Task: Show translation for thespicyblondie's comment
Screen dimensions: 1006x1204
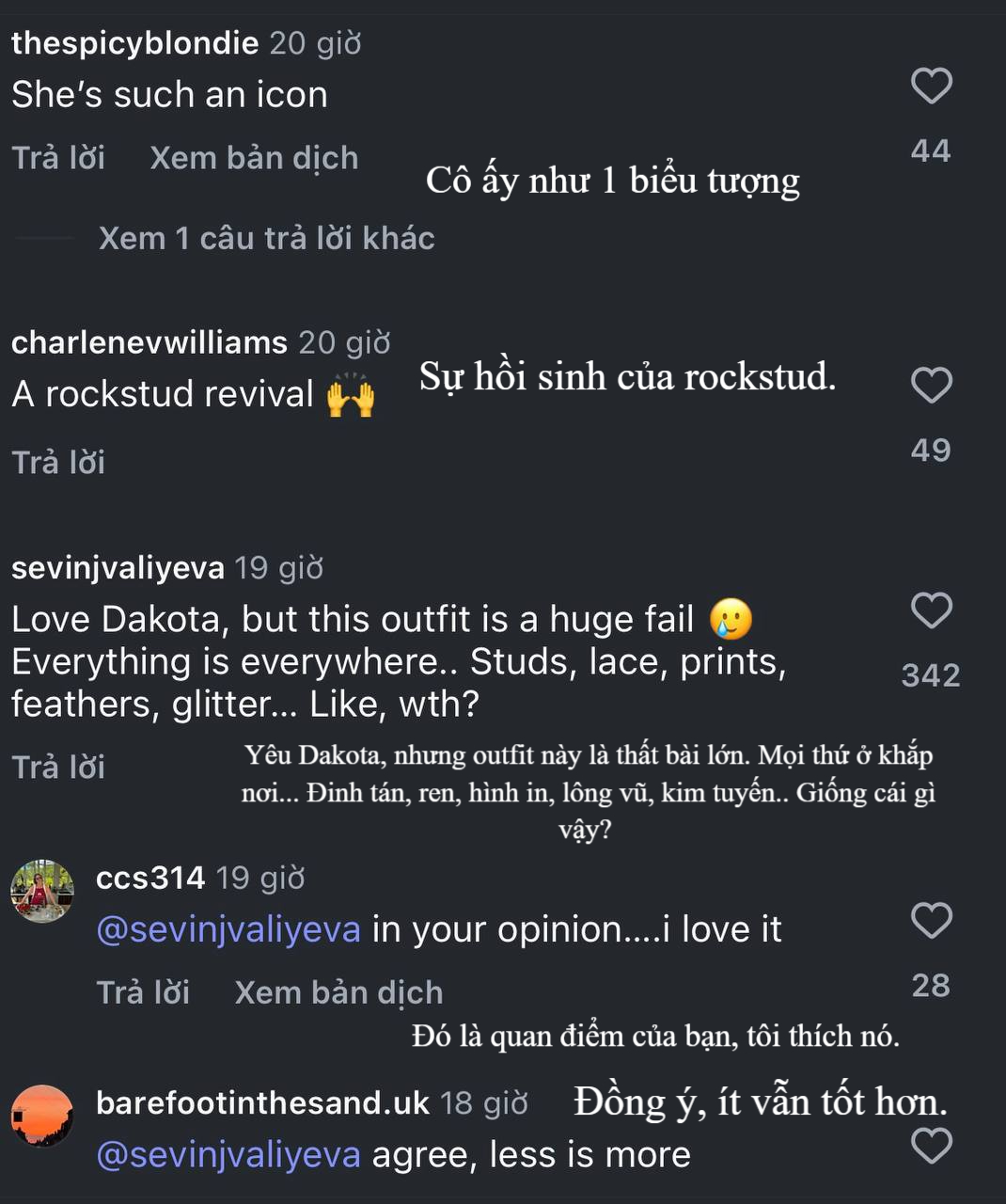Action: [x=254, y=158]
